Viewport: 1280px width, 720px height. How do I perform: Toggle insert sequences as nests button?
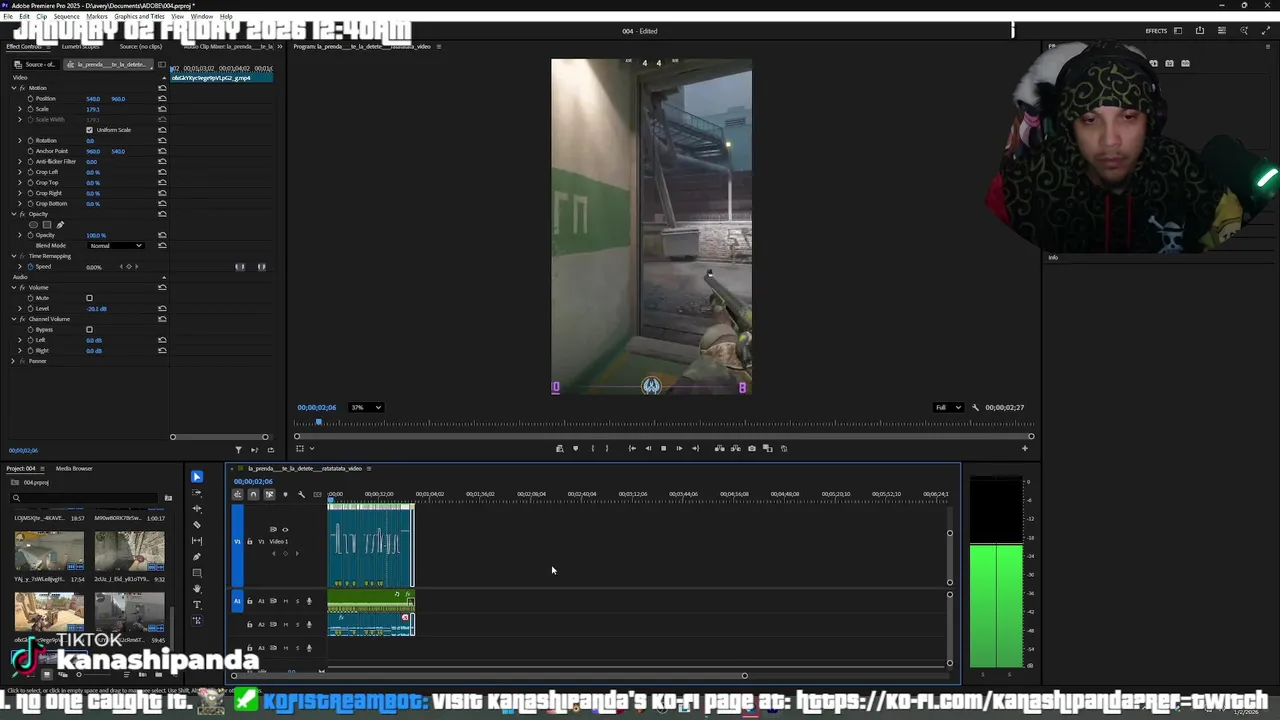(238, 494)
